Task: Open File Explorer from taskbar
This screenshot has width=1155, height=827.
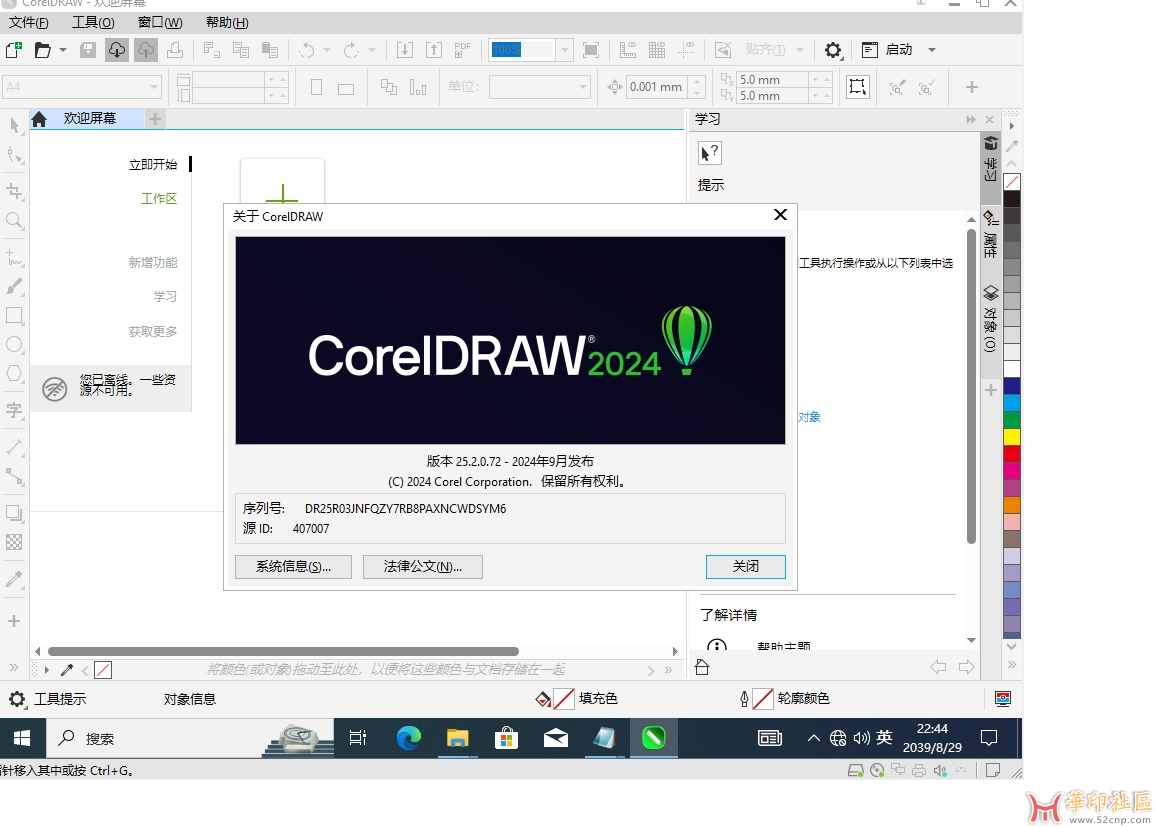Action: pos(457,738)
